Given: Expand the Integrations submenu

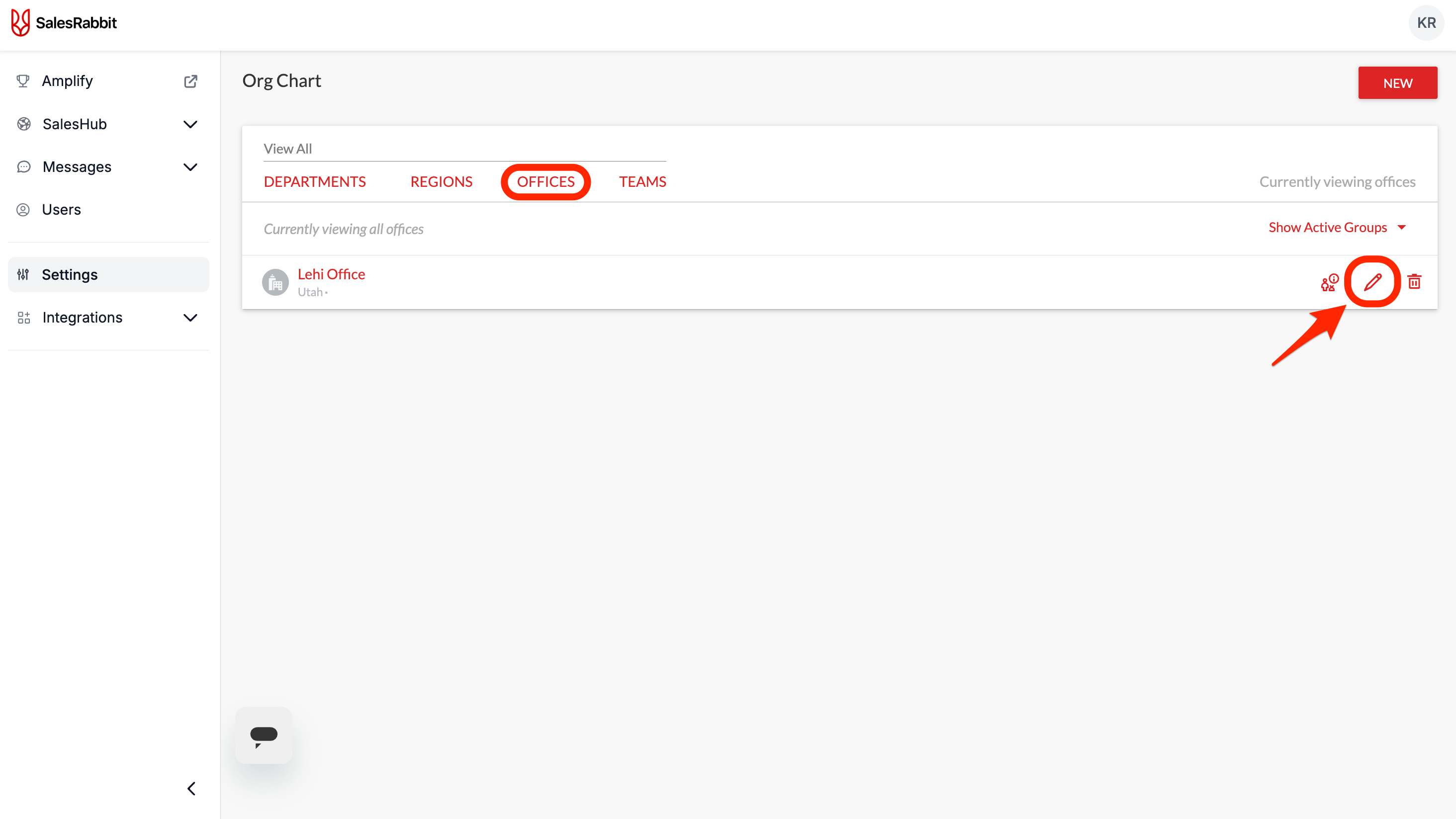Looking at the screenshot, I should pos(190,318).
